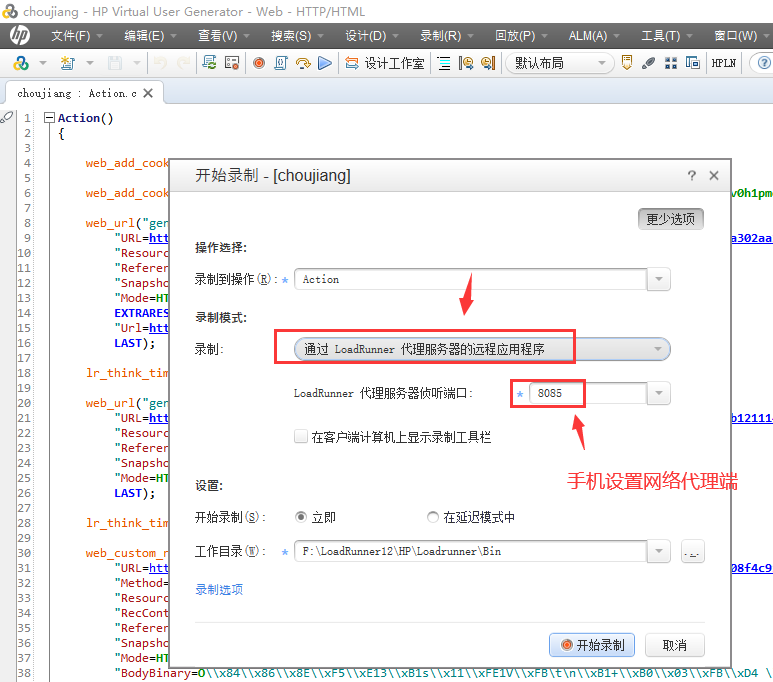Screen dimensions: 773x682
Task: Click the regenerate script icon
Action: pos(209,63)
